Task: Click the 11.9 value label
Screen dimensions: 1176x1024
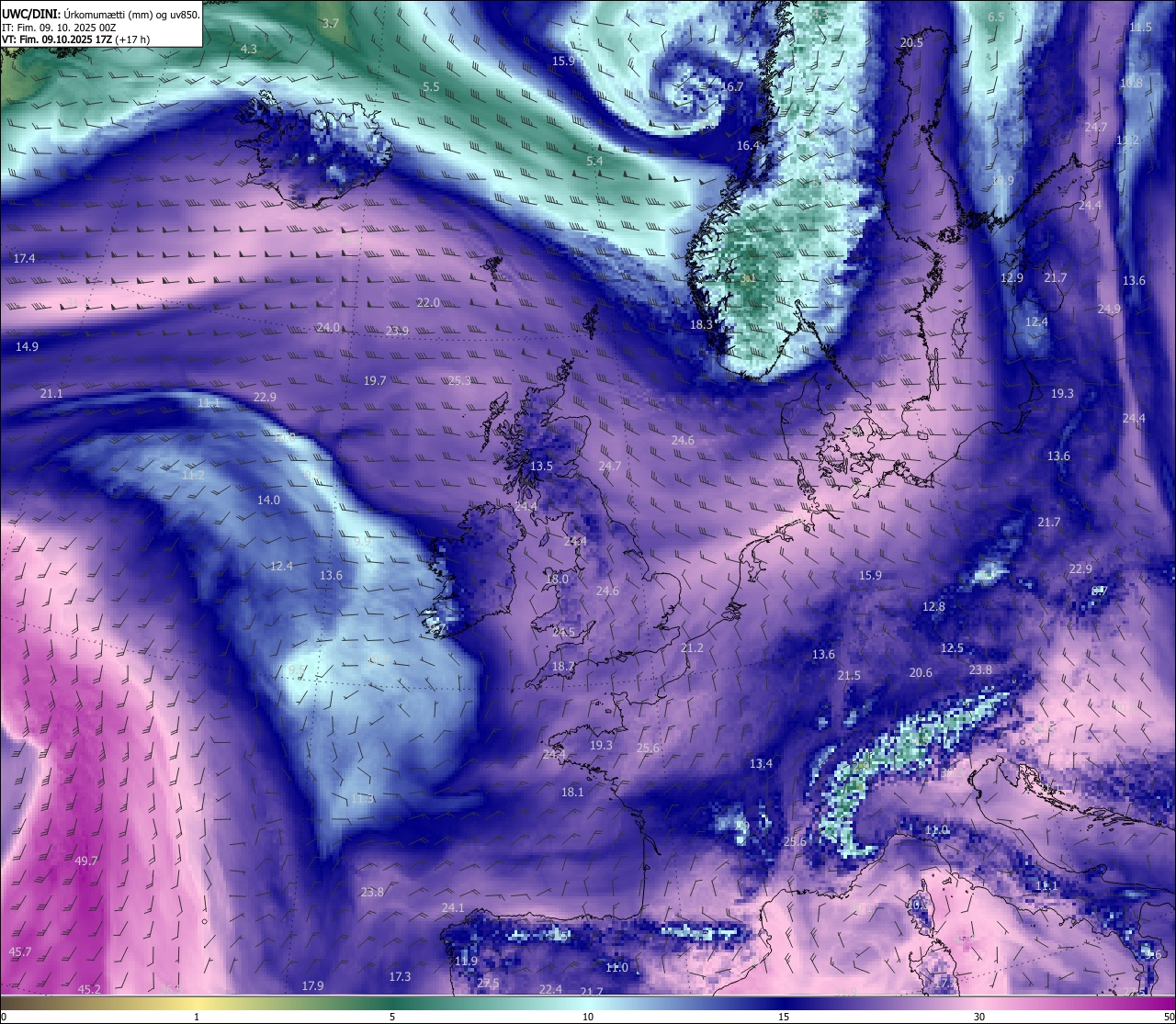Action: [467, 962]
